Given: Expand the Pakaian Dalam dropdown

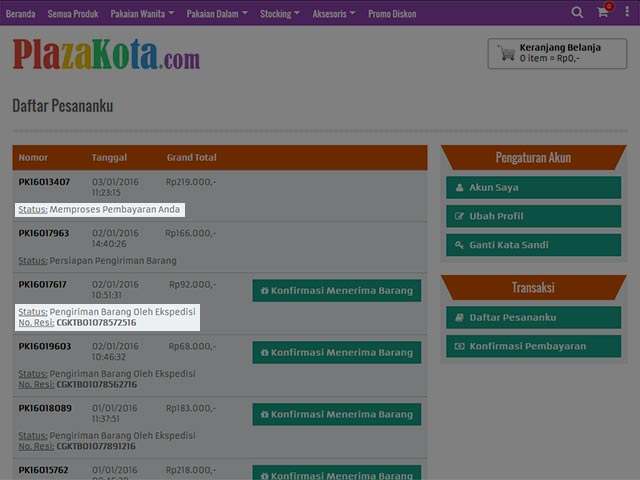Looking at the screenshot, I should (x=216, y=13).
